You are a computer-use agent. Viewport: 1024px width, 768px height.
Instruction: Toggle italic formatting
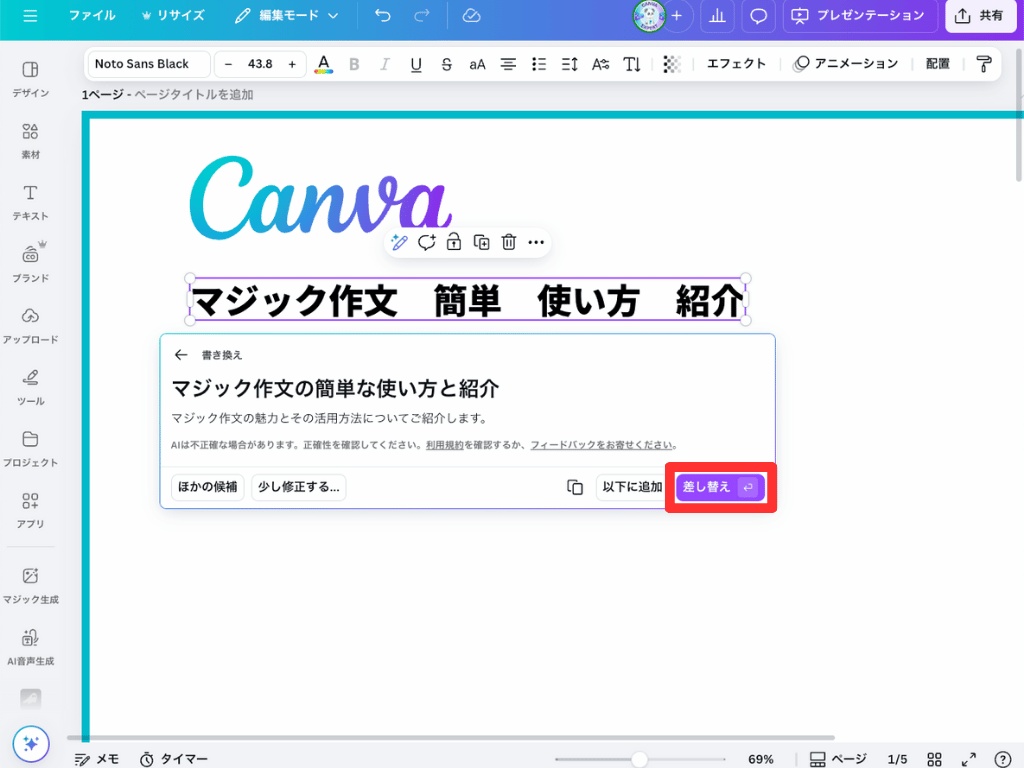385,64
